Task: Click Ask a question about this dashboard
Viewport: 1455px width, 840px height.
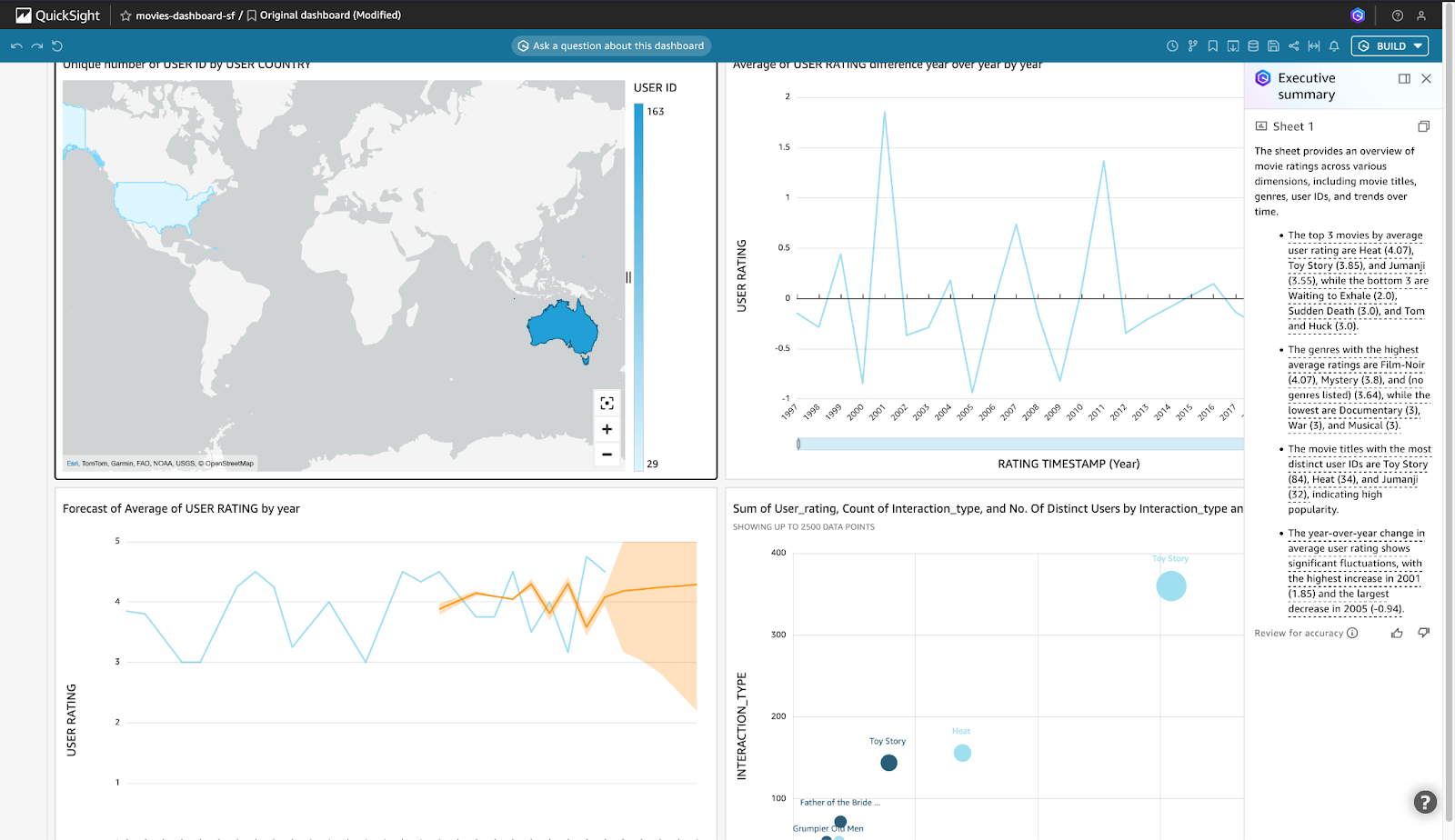Action: click(x=611, y=46)
